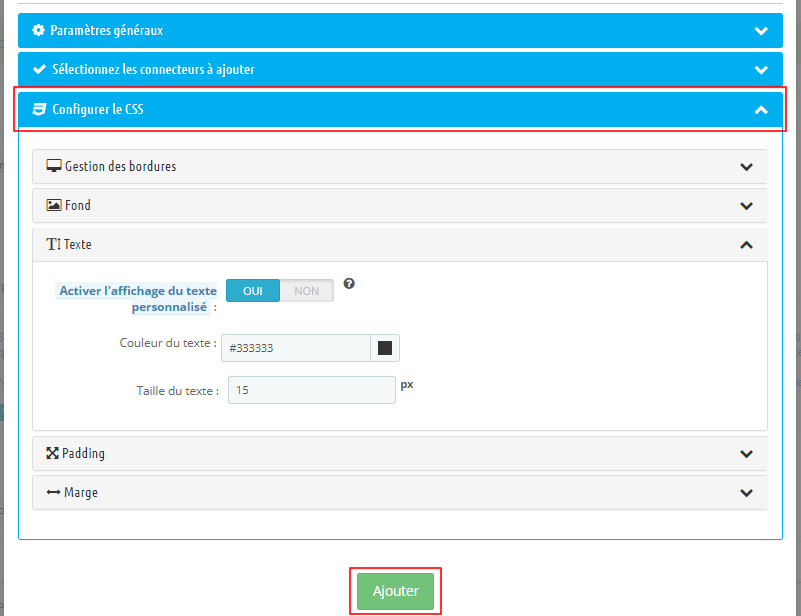Expand Paramètres généraux with its chevron

pyautogui.click(x=761, y=31)
